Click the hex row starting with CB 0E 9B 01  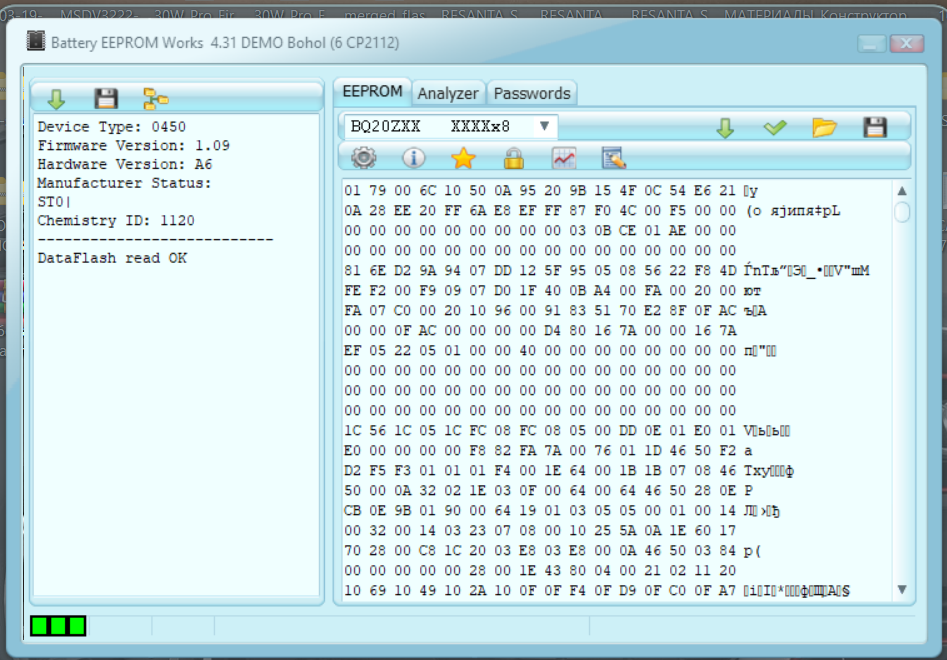coord(562,511)
